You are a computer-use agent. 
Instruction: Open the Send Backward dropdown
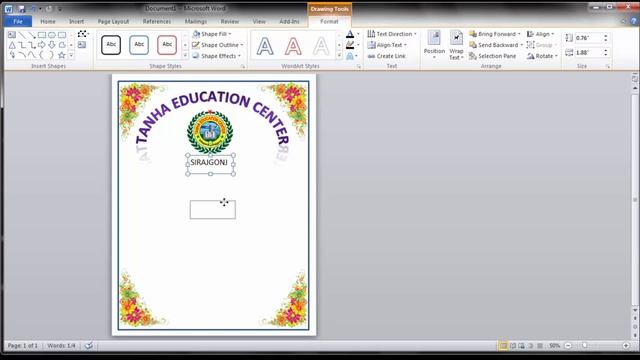496,45
